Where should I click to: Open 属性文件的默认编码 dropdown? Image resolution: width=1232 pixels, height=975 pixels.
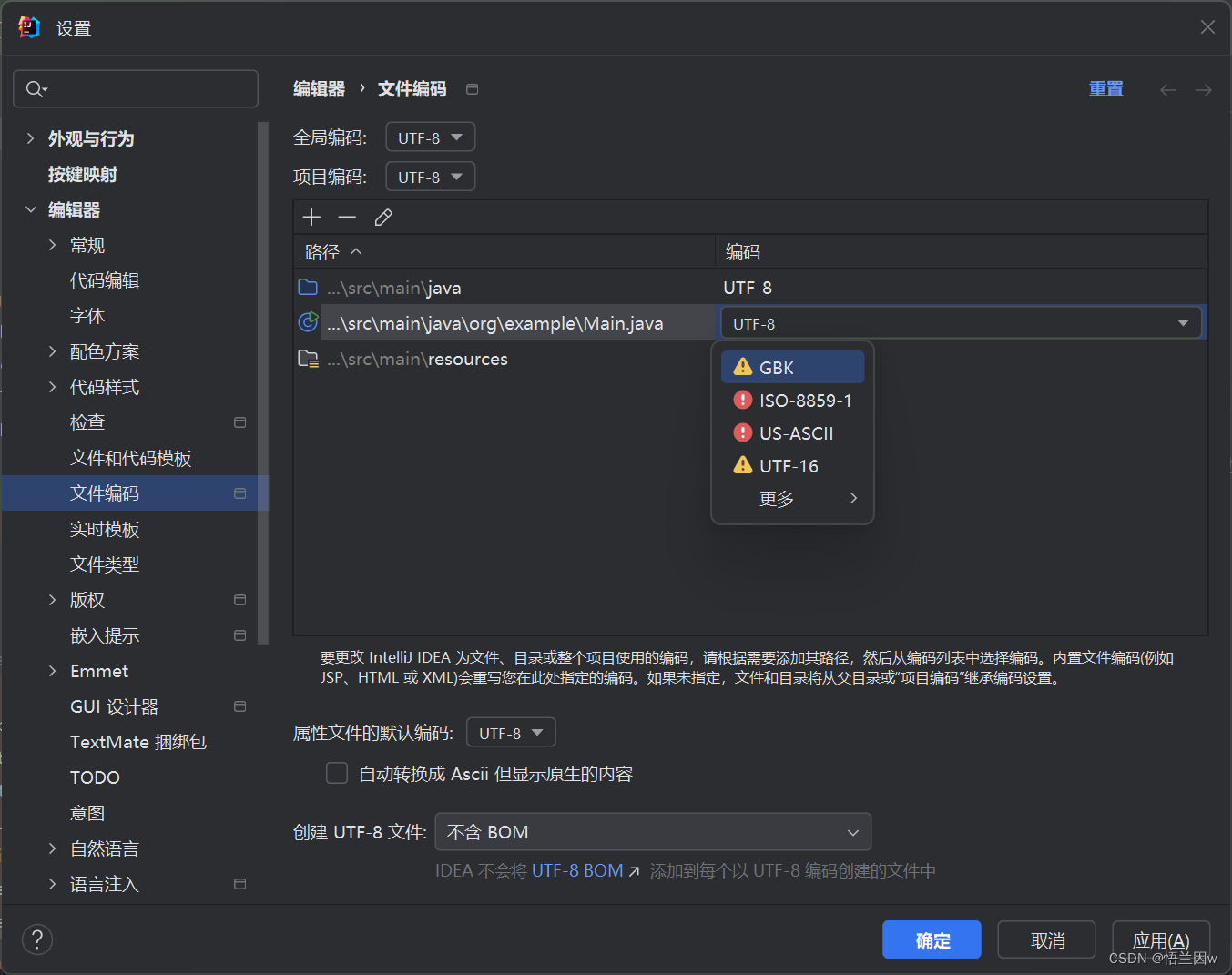click(x=511, y=733)
